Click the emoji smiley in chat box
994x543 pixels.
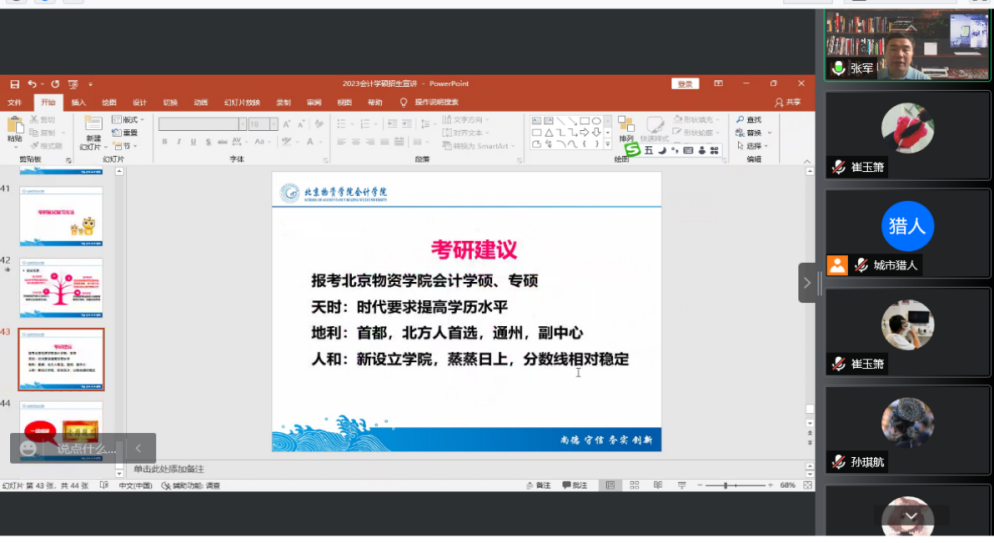point(28,448)
